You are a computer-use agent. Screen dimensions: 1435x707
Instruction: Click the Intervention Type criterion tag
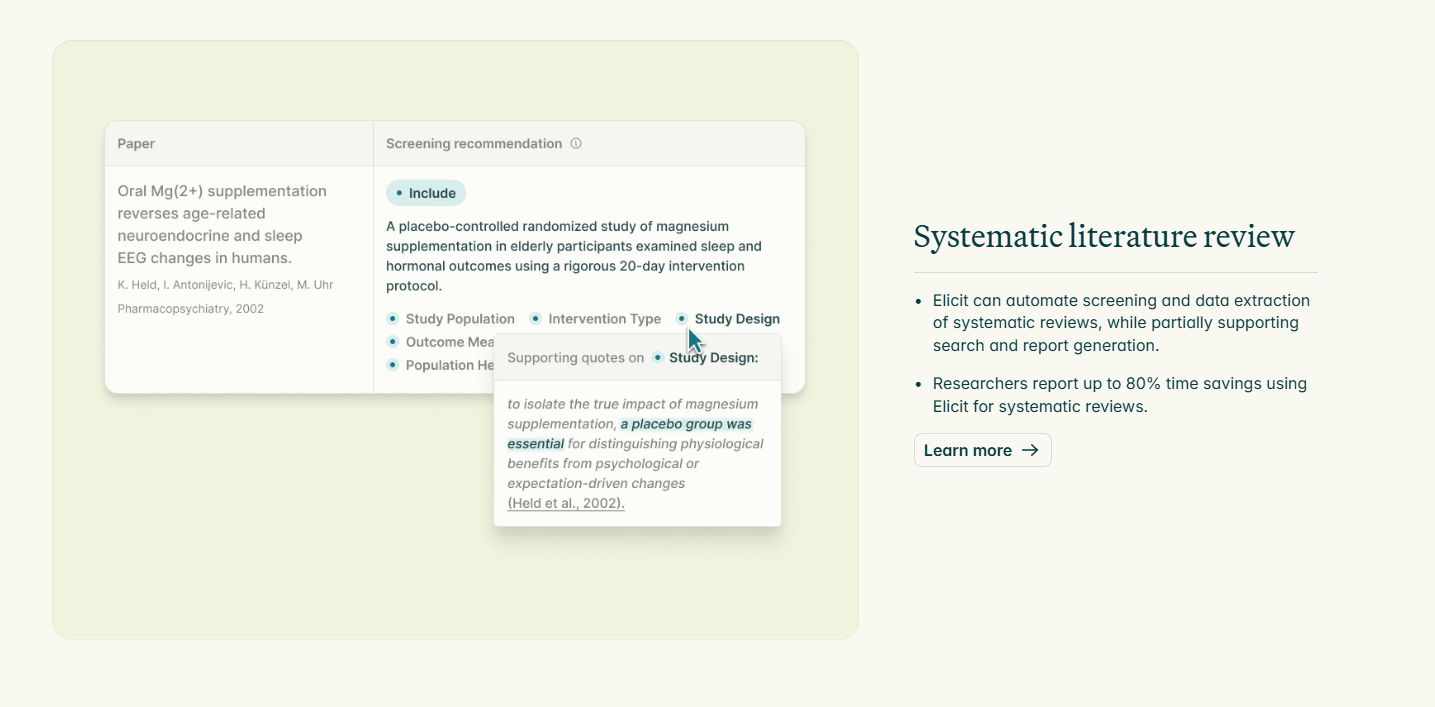[x=595, y=319]
